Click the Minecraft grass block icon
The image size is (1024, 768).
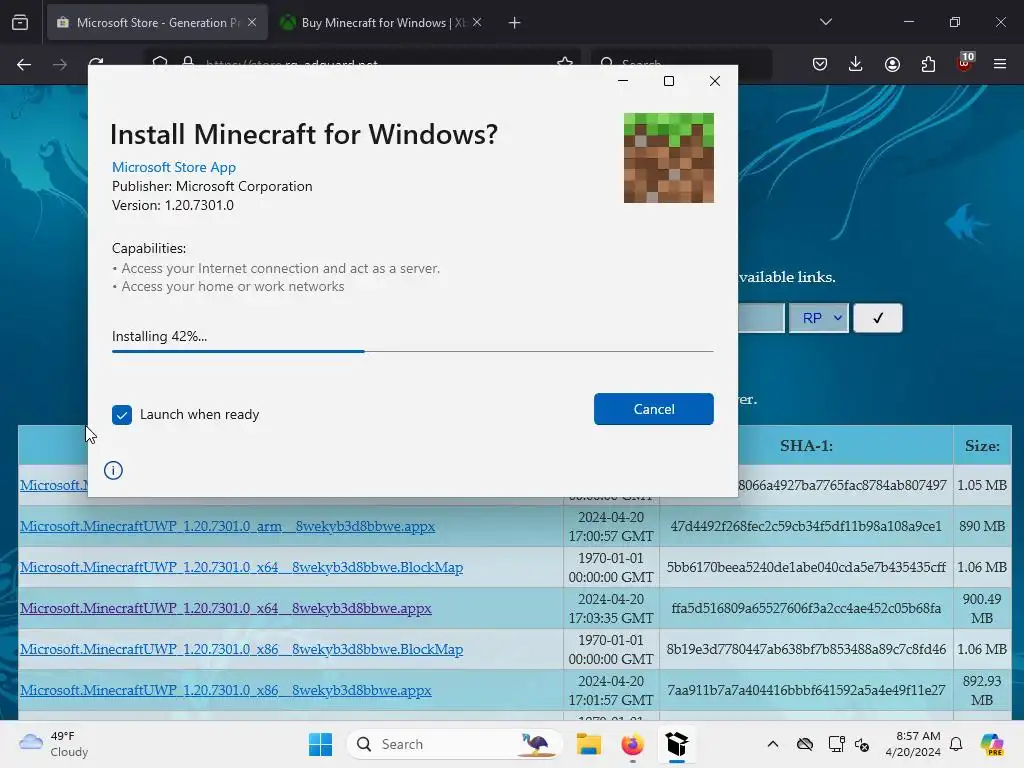tap(669, 157)
